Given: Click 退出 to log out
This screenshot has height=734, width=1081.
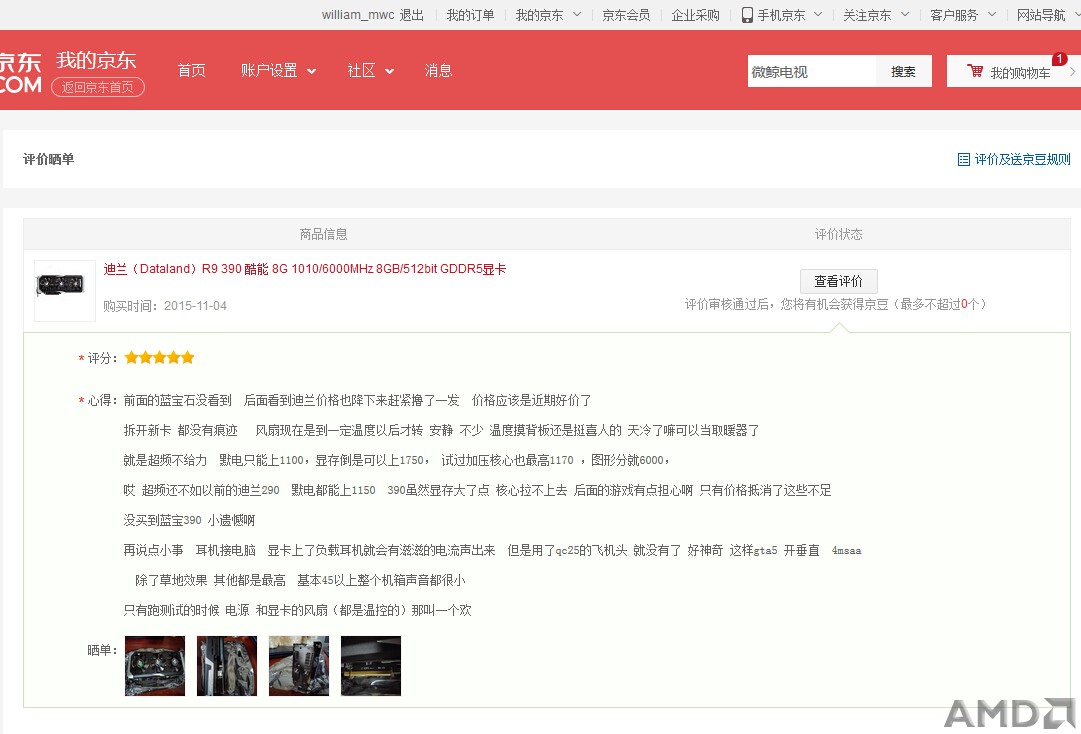Looking at the screenshot, I should (x=412, y=15).
